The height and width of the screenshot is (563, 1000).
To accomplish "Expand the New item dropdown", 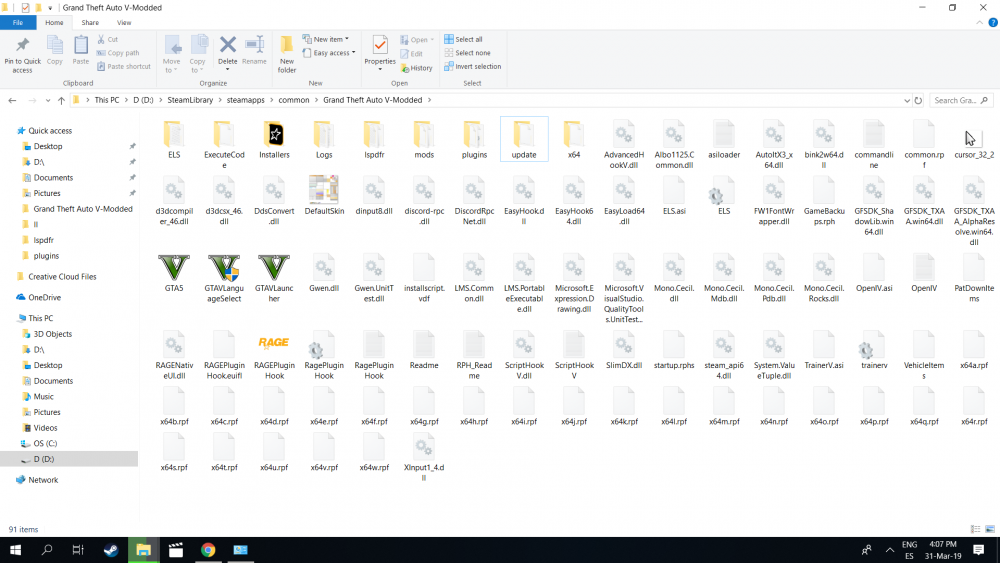I will click(x=328, y=40).
